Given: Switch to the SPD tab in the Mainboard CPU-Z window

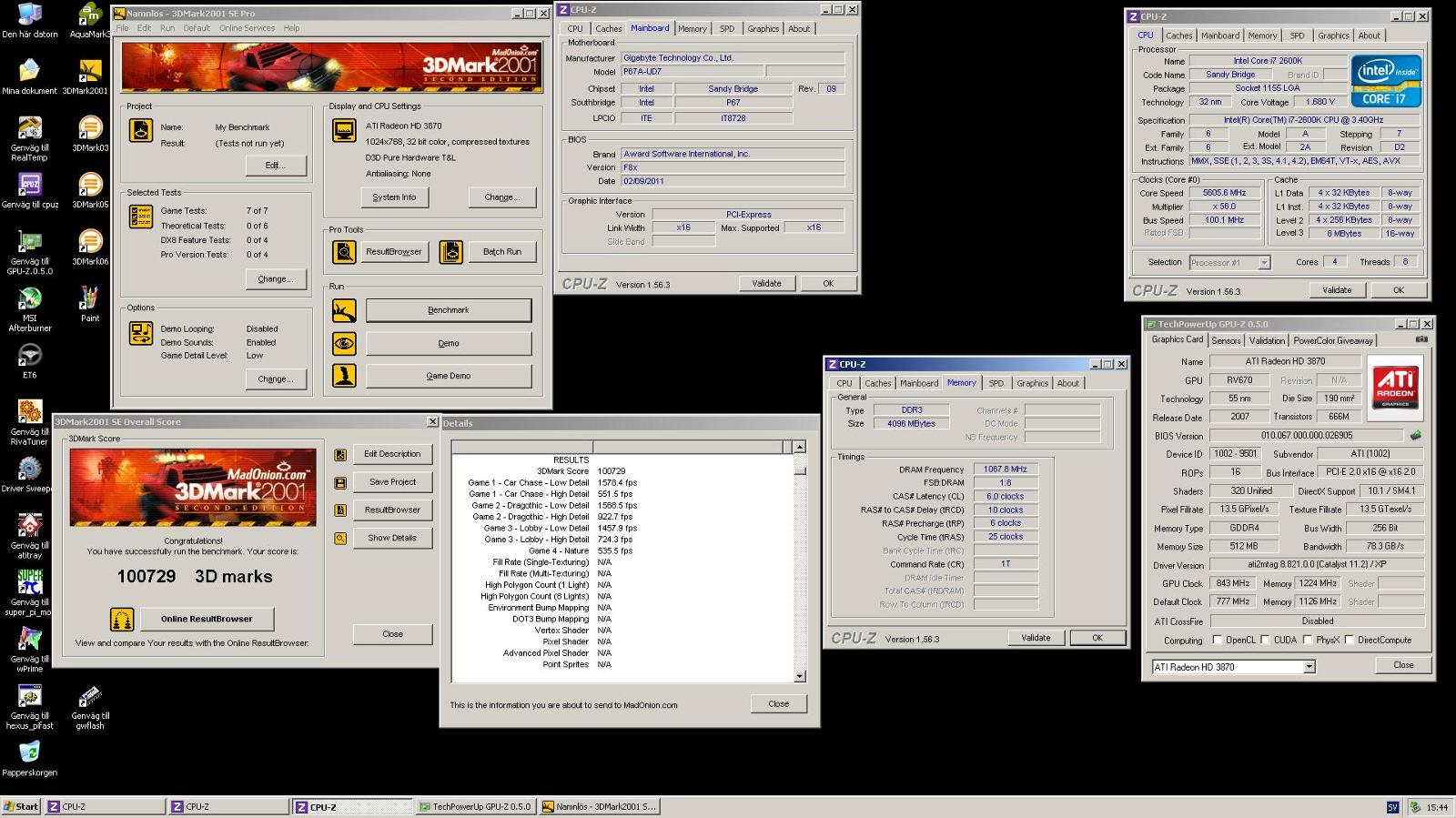Looking at the screenshot, I should (x=727, y=29).
